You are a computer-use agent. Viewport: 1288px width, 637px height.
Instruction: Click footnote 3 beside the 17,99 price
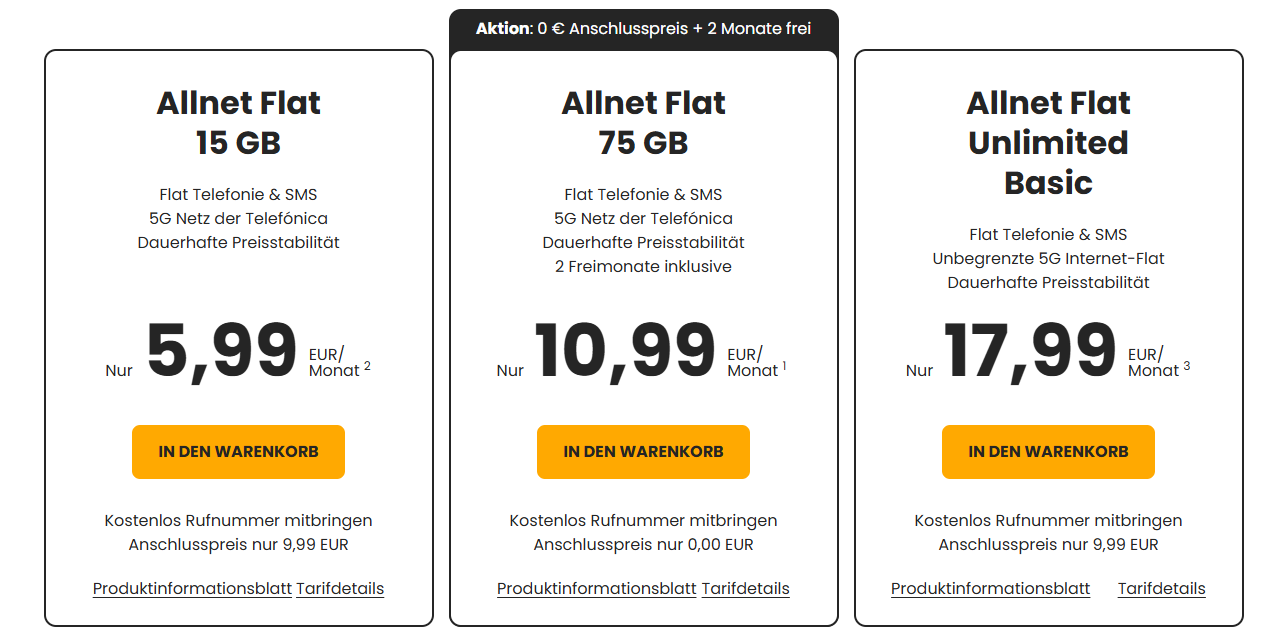(x=1186, y=366)
